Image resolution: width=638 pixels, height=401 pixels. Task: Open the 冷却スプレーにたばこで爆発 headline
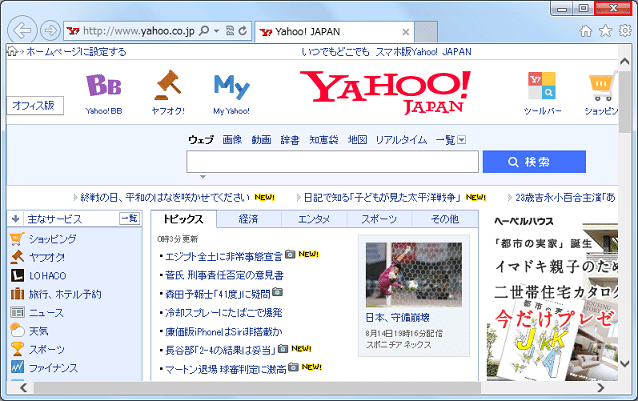click(x=223, y=313)
